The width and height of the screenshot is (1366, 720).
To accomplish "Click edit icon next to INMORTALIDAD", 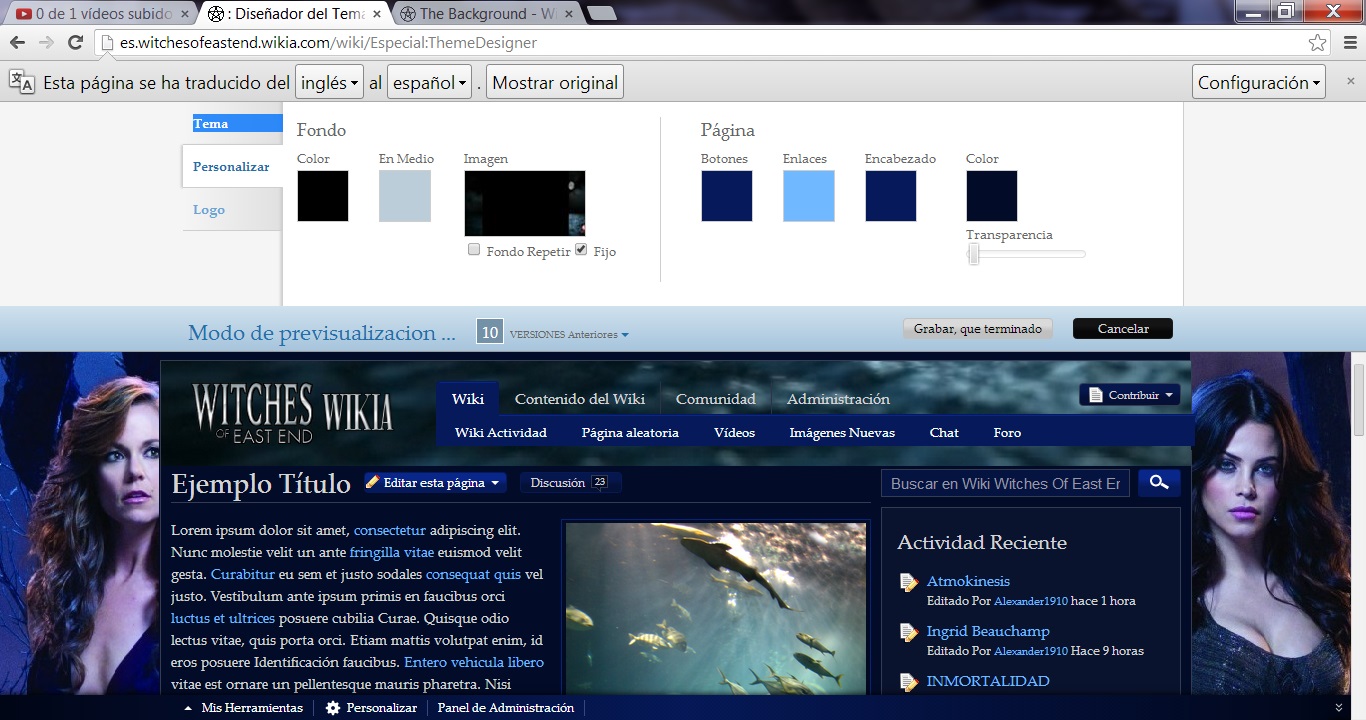I will (x=908, y=682).
